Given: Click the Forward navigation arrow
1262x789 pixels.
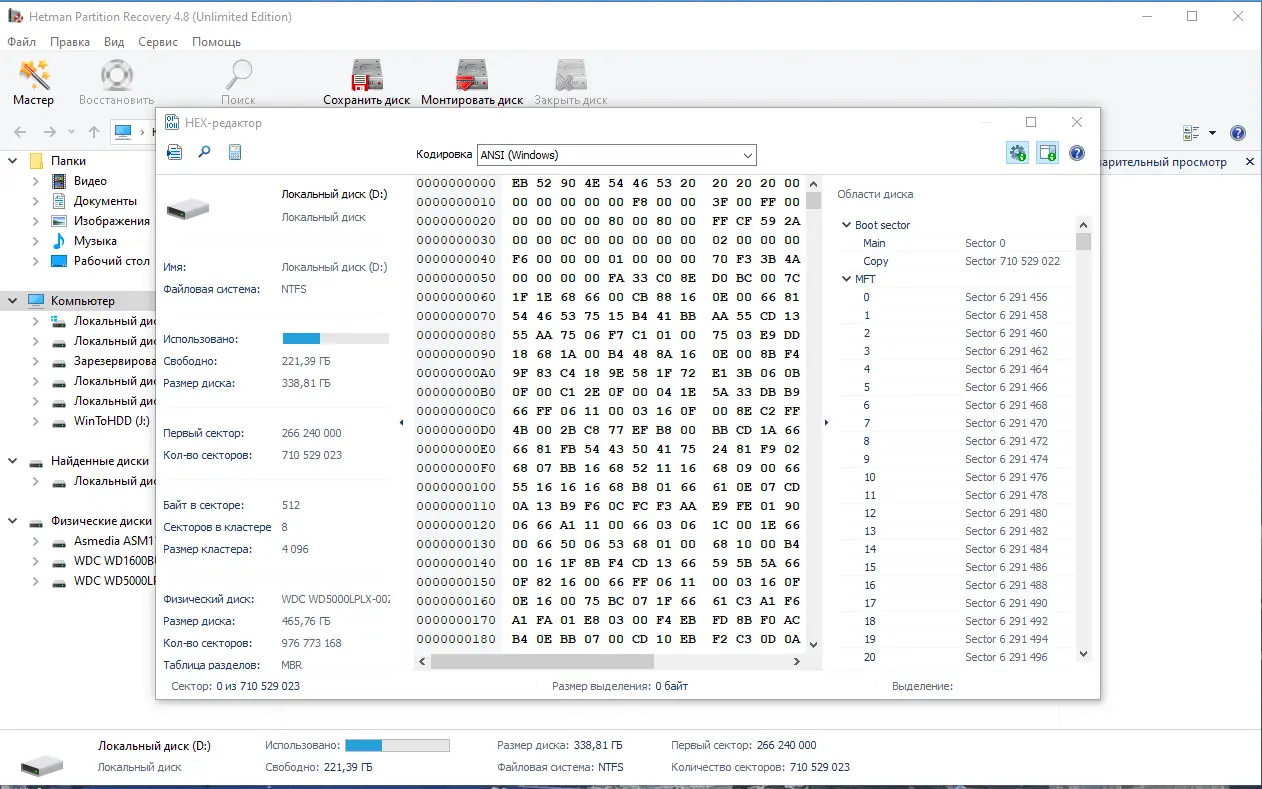Looking at the screenshot, I should (49, 132).
